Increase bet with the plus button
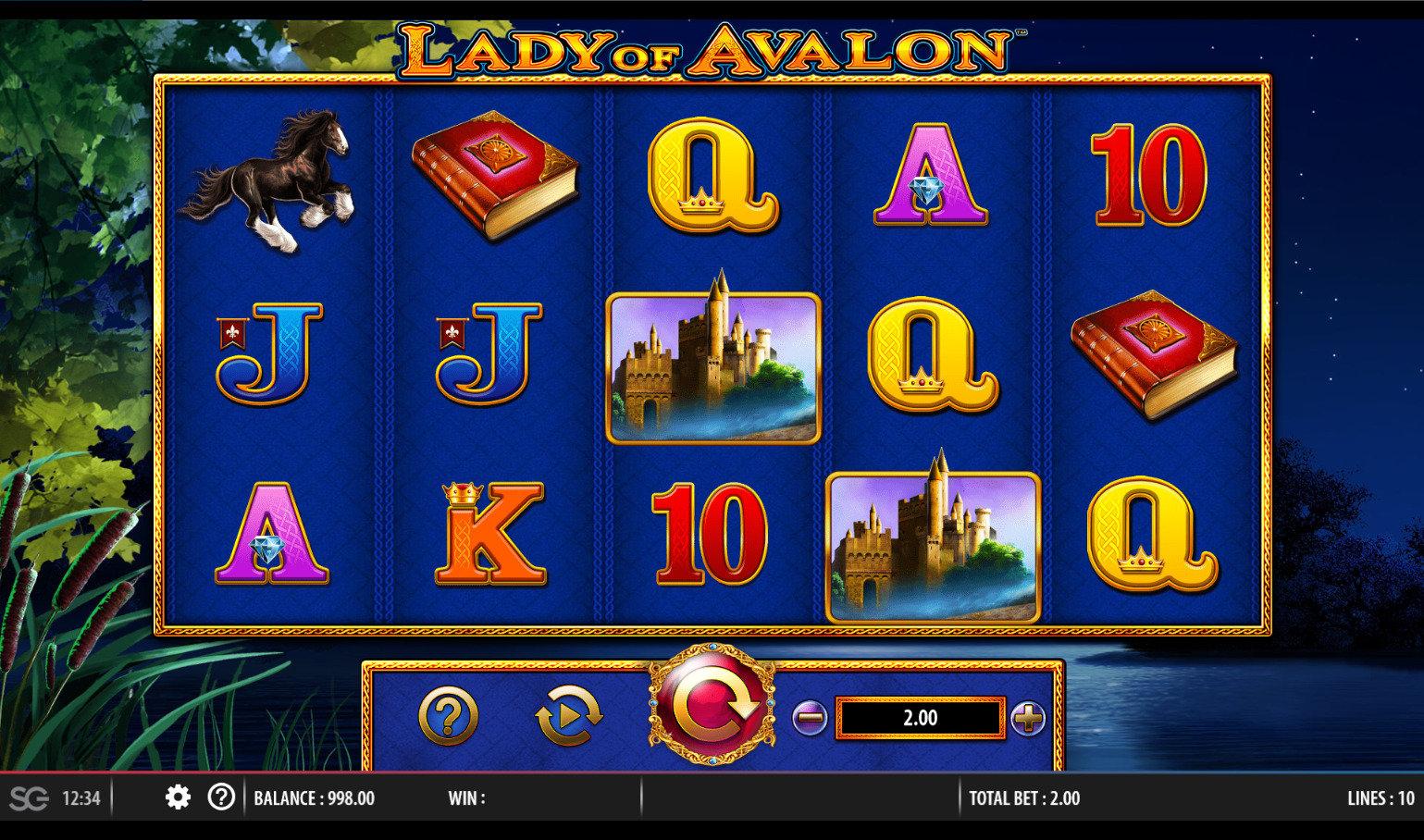 click(x=1028, y=717)
